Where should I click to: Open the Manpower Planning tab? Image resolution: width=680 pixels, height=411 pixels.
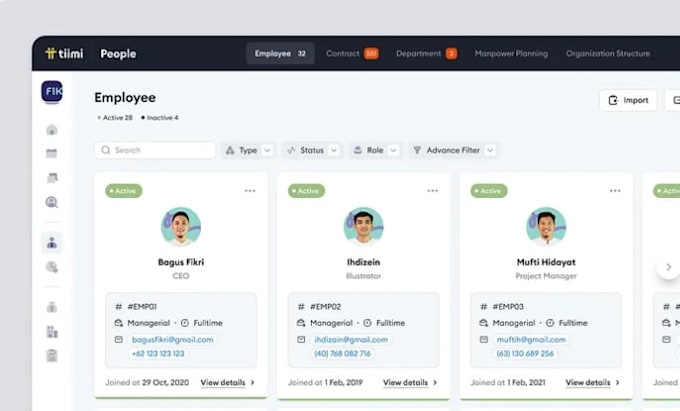(511, 53)
